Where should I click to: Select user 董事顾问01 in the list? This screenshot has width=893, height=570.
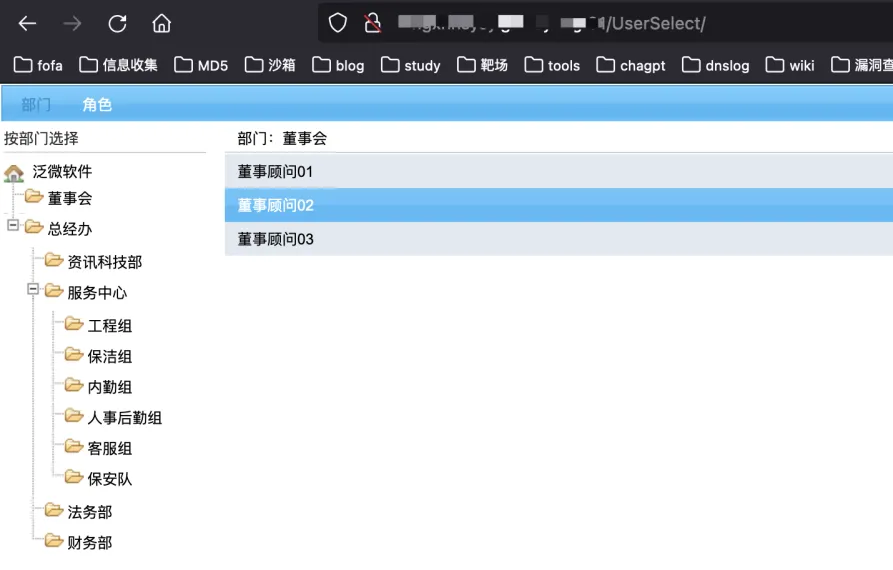559,171
